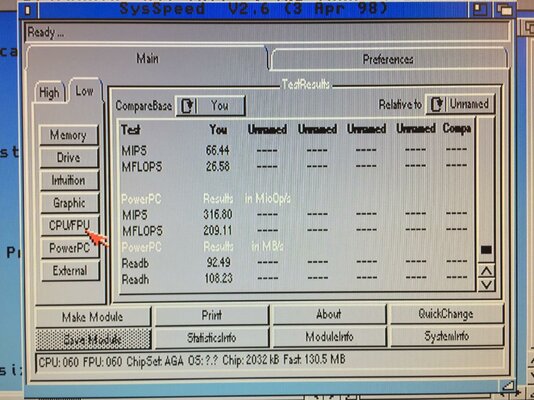Screen dimensions: 534x400
Task: Open SystemInfo
Action: coord(446,336)
